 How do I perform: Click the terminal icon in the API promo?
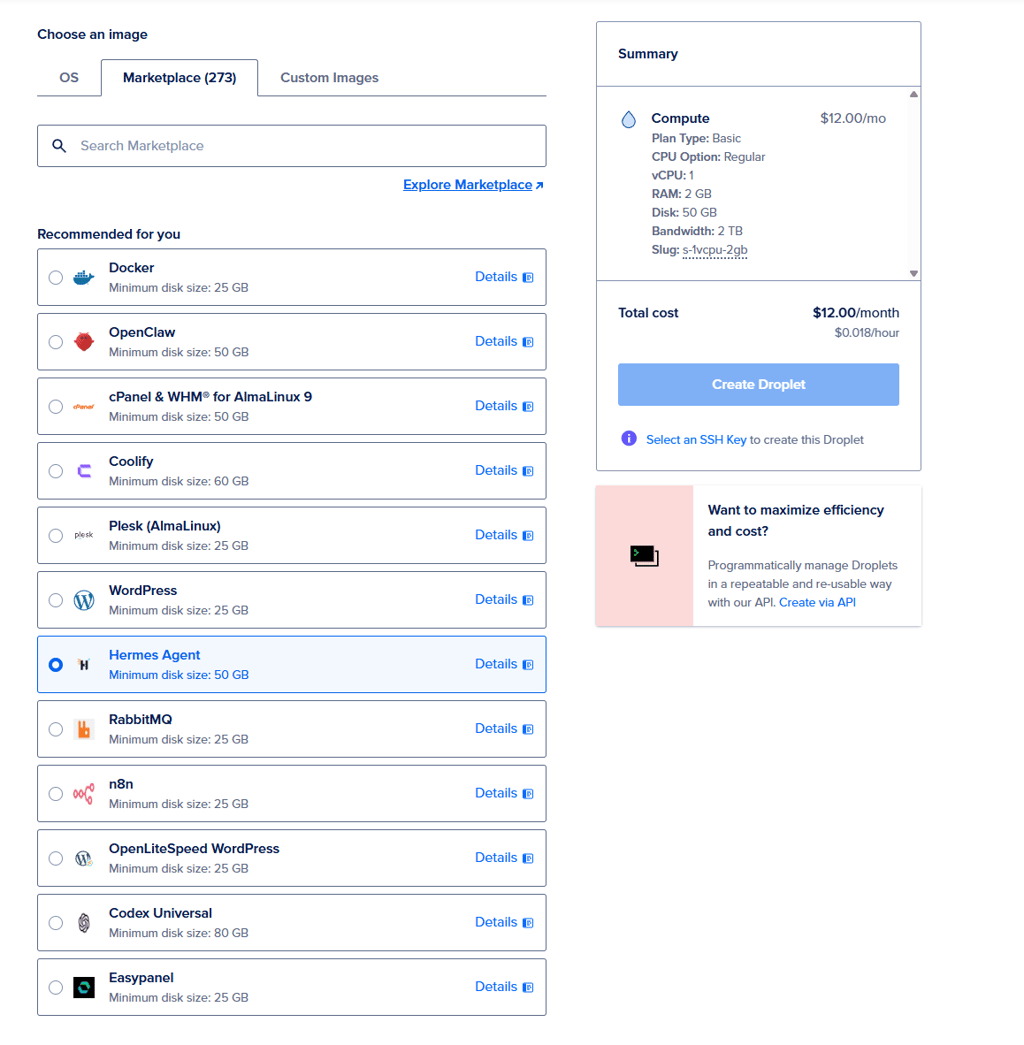pos(644,556)
